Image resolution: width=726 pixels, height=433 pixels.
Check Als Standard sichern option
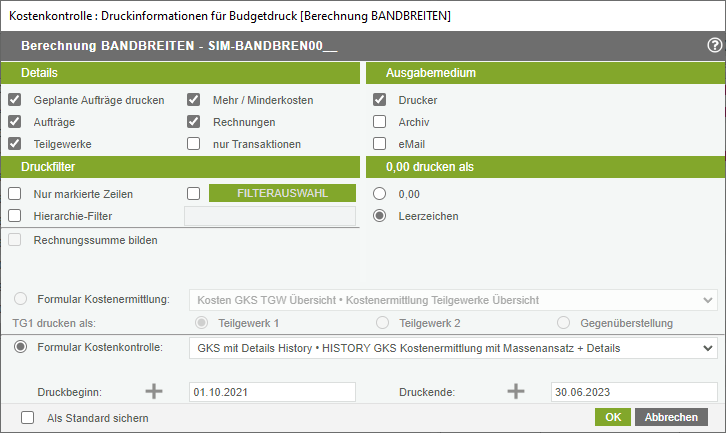click(x=27, y=417)
